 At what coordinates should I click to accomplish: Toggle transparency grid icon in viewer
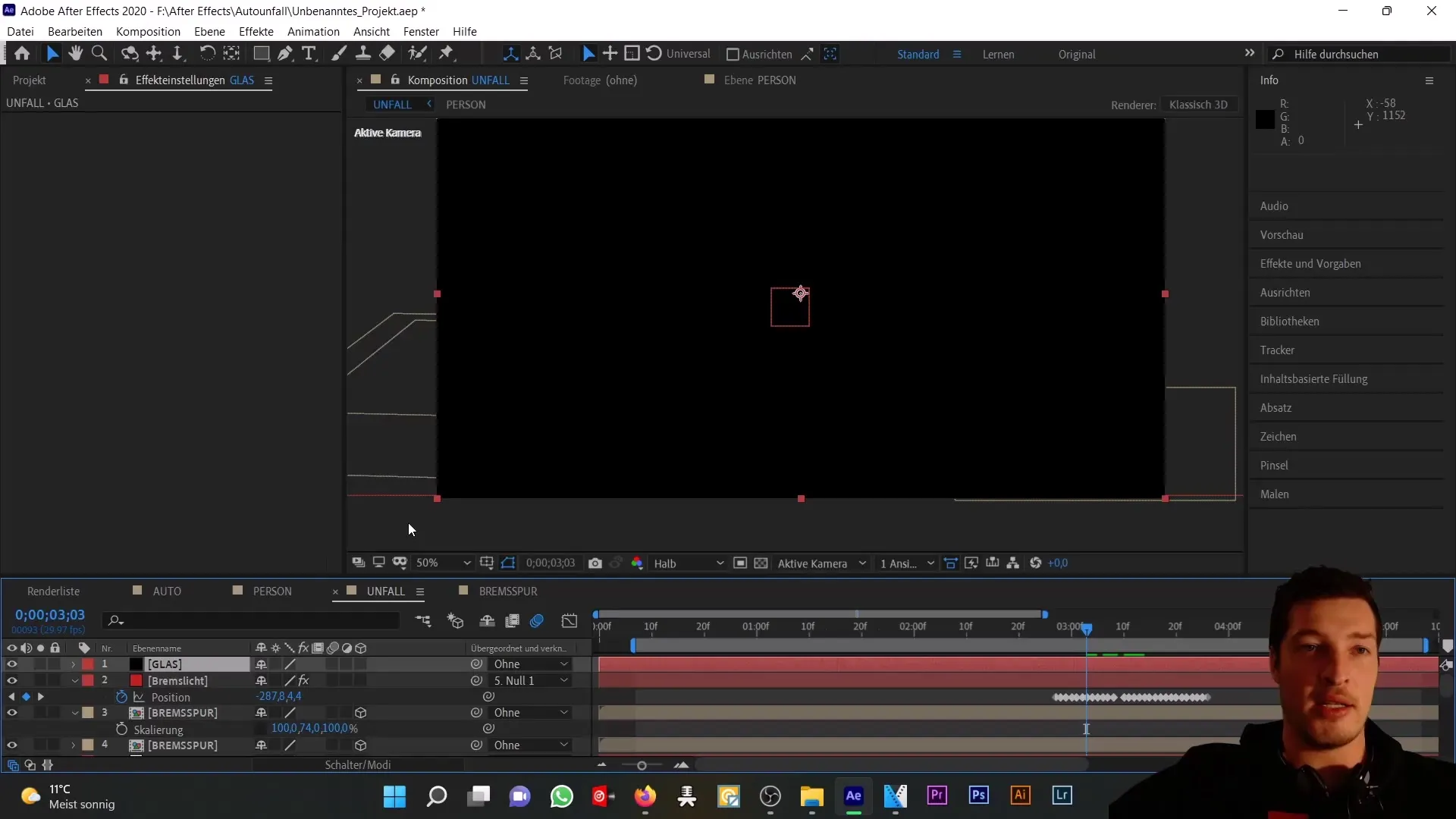[x=761, y=563]
